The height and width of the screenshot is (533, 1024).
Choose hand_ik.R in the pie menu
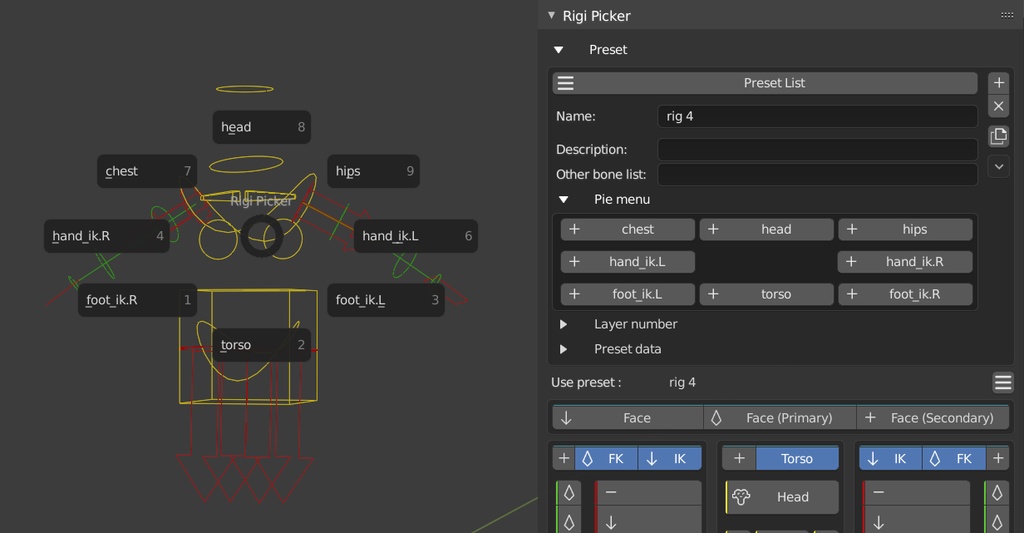[106, 236]
